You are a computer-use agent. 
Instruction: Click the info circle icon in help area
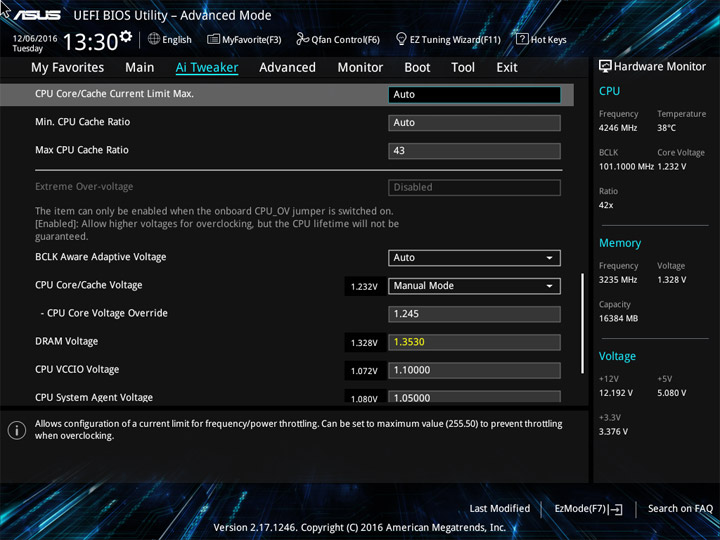point(17,431)
